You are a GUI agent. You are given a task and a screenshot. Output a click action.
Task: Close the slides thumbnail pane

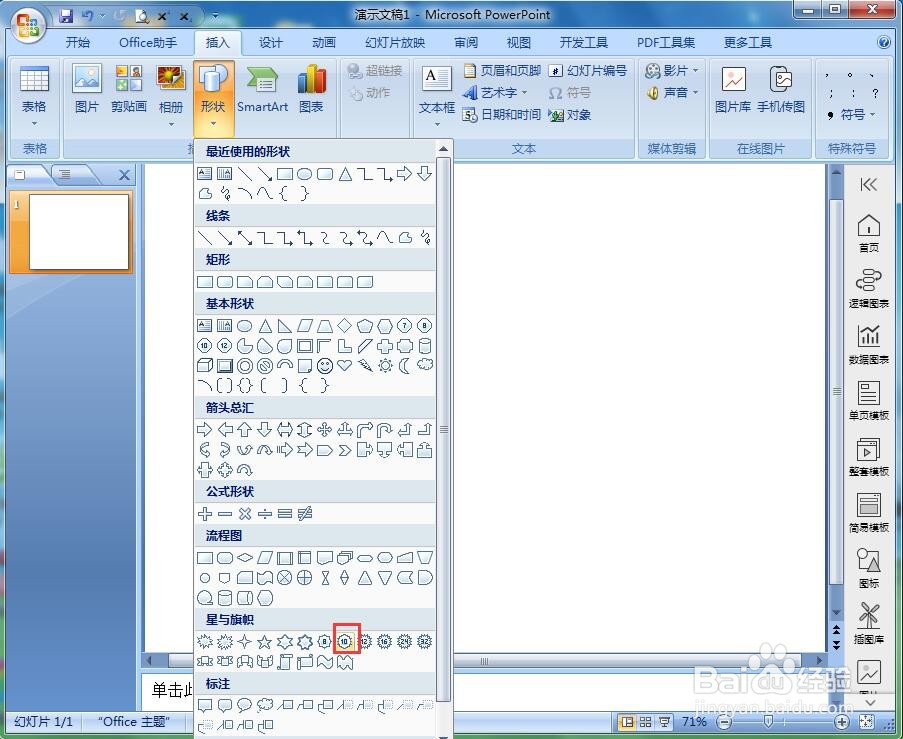coord(124,175)
